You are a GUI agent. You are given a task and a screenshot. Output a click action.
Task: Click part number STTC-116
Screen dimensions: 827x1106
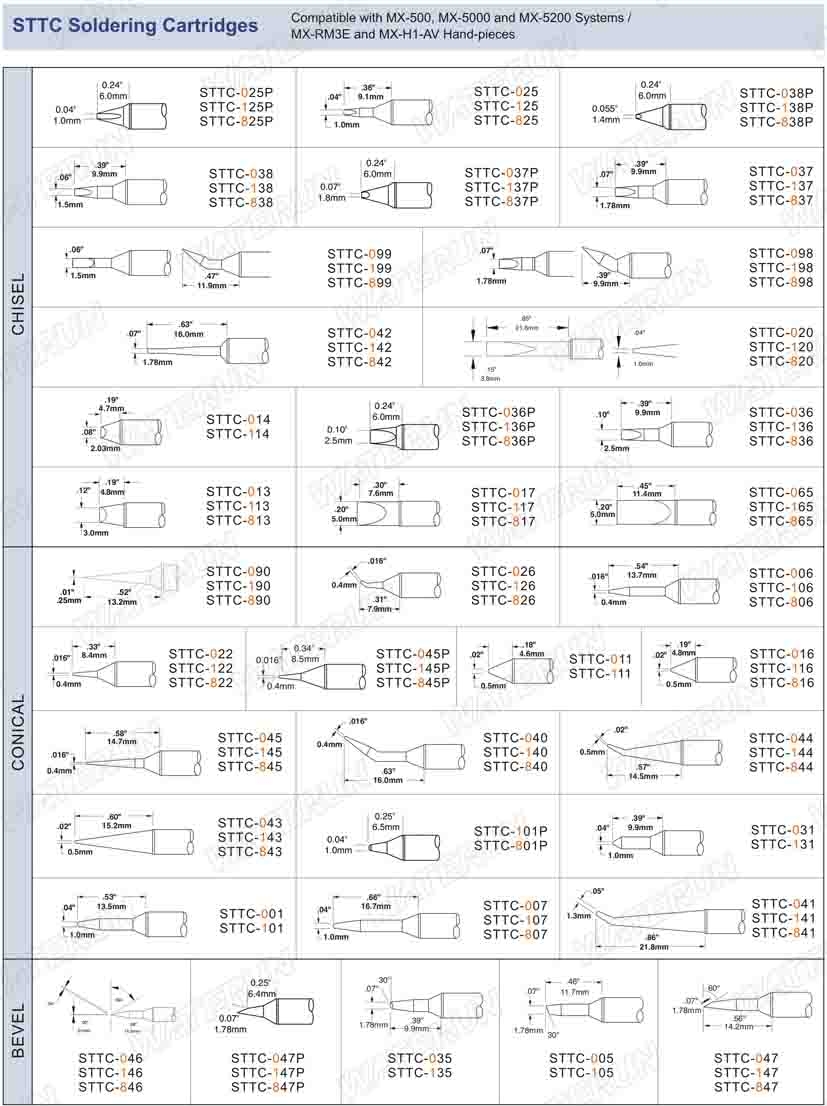click(782, 668)
